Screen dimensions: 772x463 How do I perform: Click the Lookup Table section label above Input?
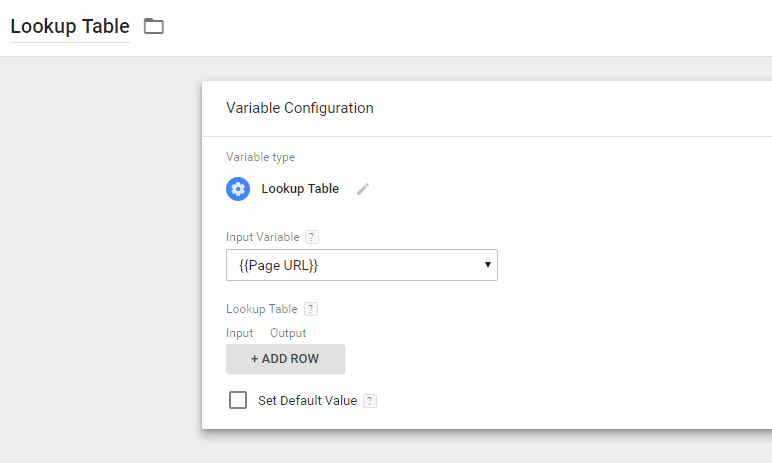pos(261,309)
